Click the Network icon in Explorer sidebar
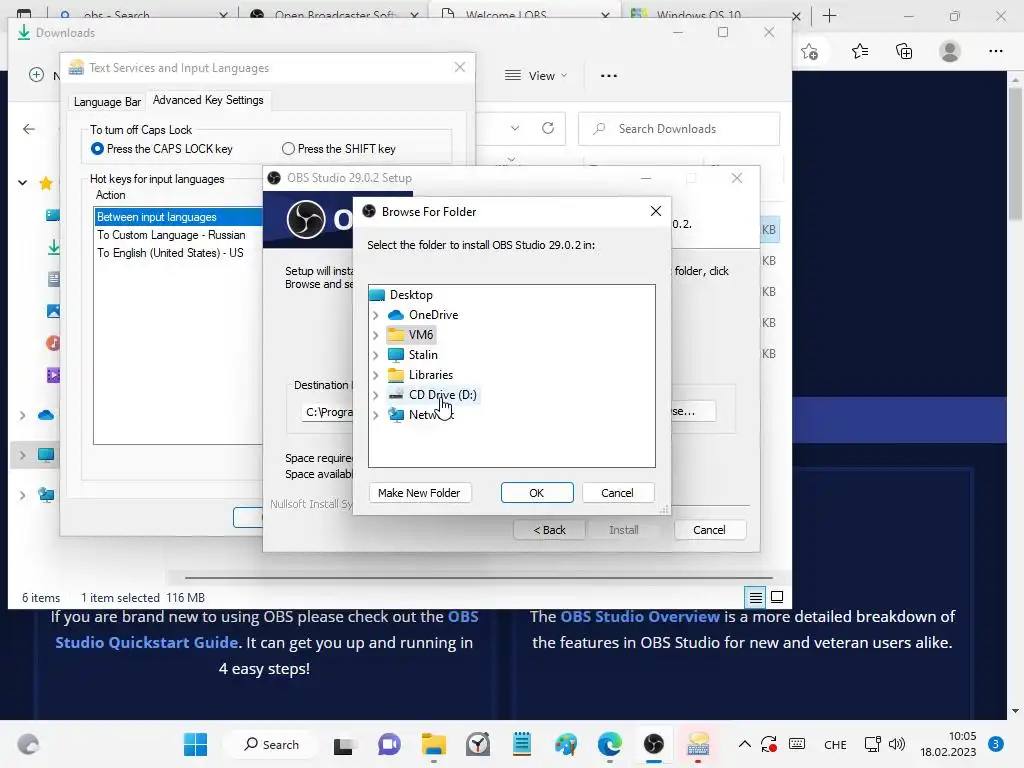The width and height of the screenshot is (1024, 768). [x=46, y=495]
